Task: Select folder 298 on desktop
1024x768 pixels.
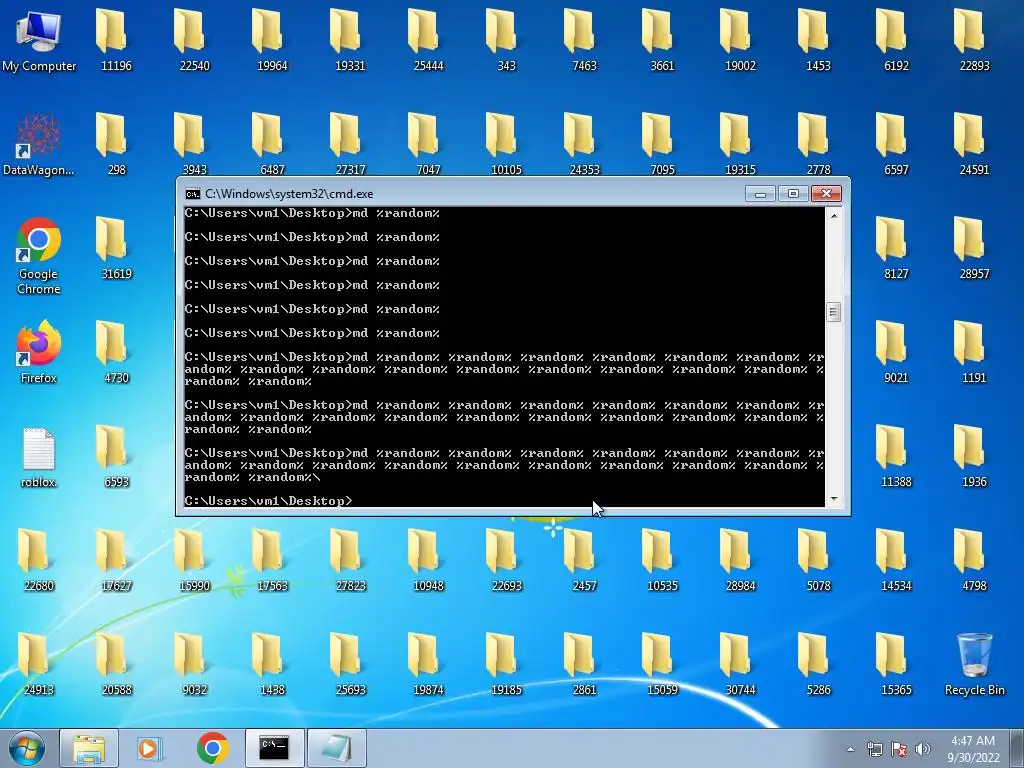Action: tap(116, 145)
